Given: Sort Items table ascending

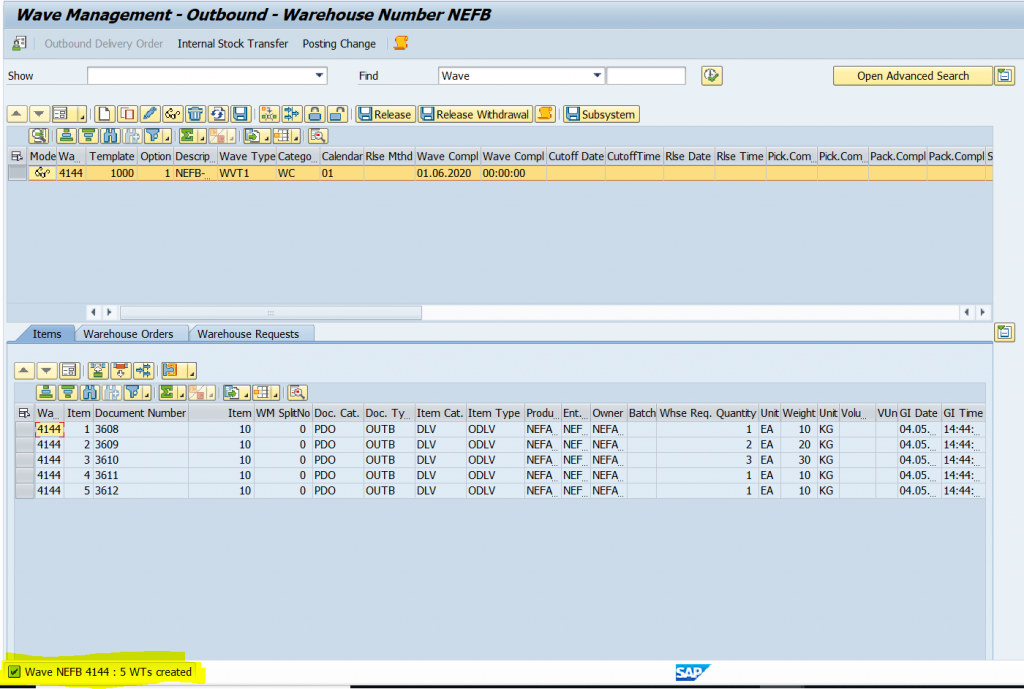Looking at the screenshot, I should (46, 393).
